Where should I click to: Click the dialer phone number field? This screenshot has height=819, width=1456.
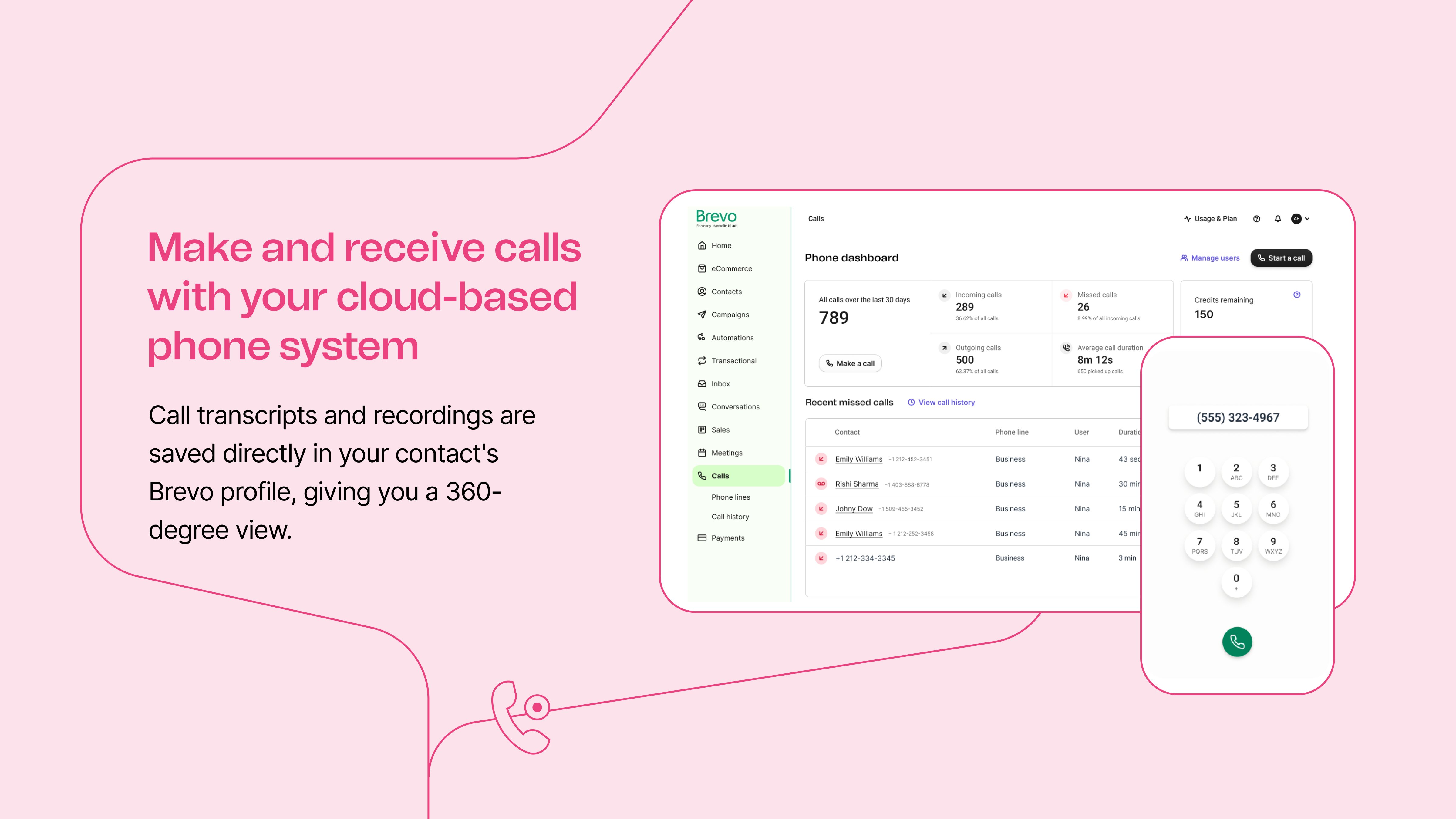tap(1237, 418)
